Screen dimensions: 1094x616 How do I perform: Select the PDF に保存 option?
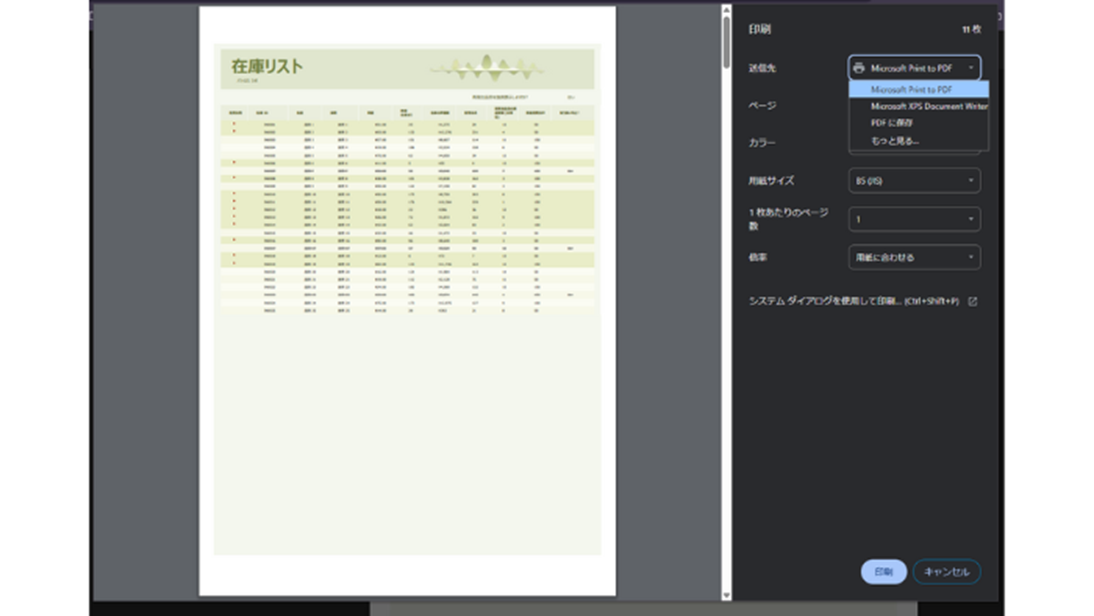tap(892, 123)
